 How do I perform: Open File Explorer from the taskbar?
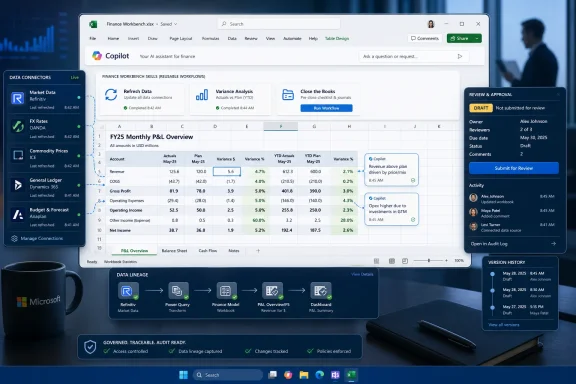[x=304, y=375]
